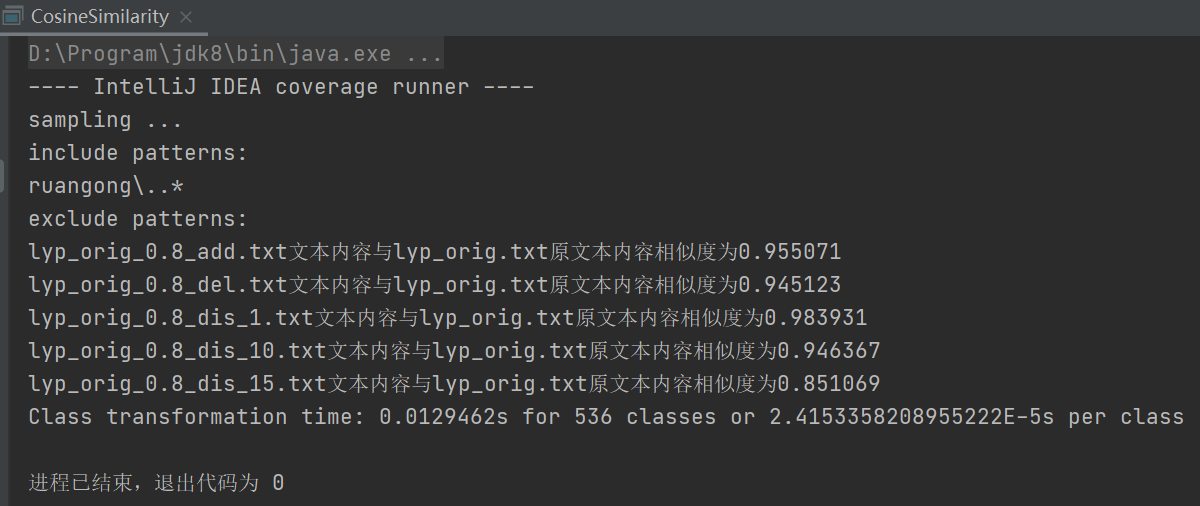Click the lyp_orig_0.8_del.txt filename text
The width and height of the screenshot is (1200, 506).
tap(158, 285)
